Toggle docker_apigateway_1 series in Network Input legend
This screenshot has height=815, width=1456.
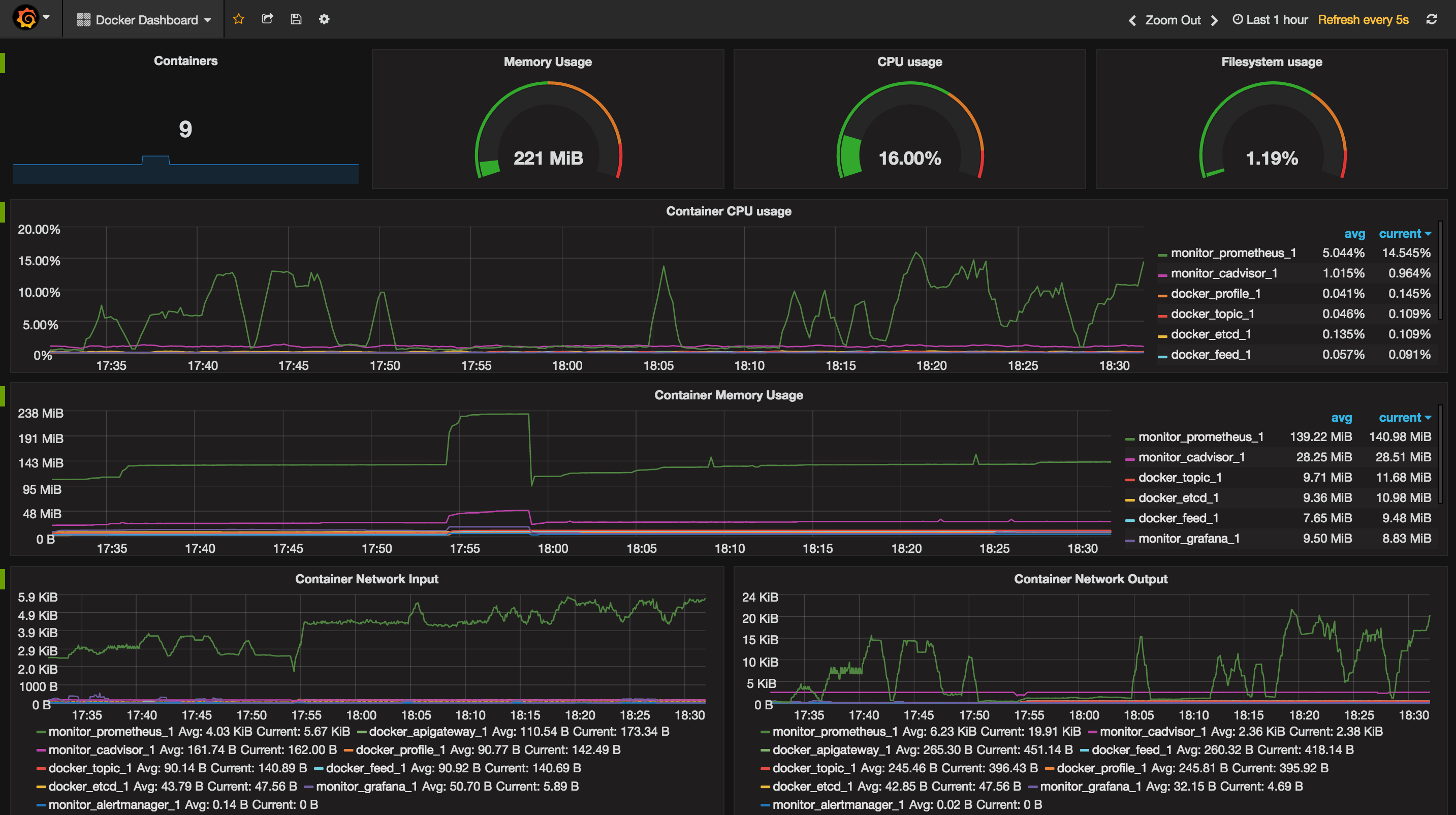pos(428,731)
